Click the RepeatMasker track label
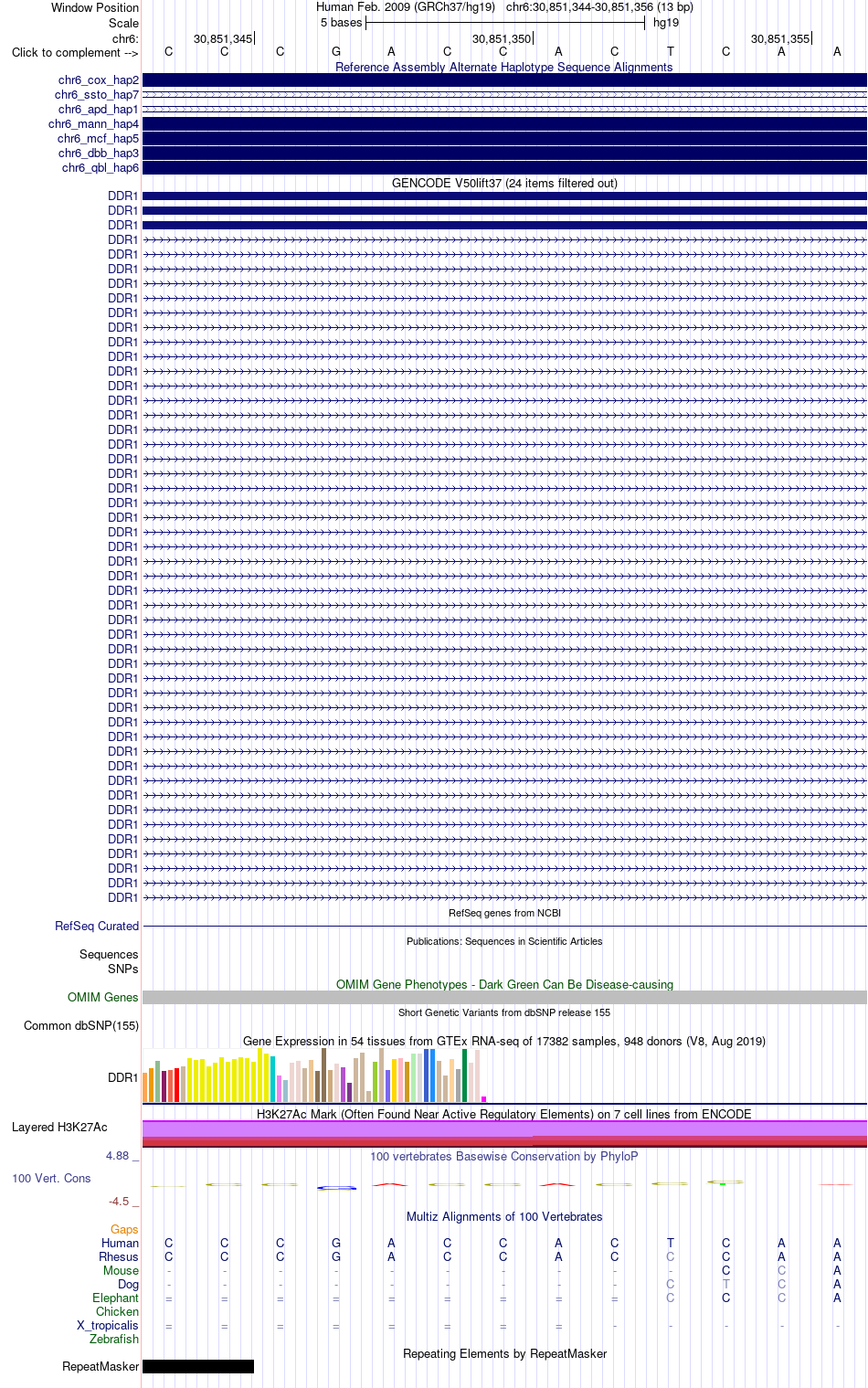Viewport: 868px width, 1388px height. click(101, 1366)
